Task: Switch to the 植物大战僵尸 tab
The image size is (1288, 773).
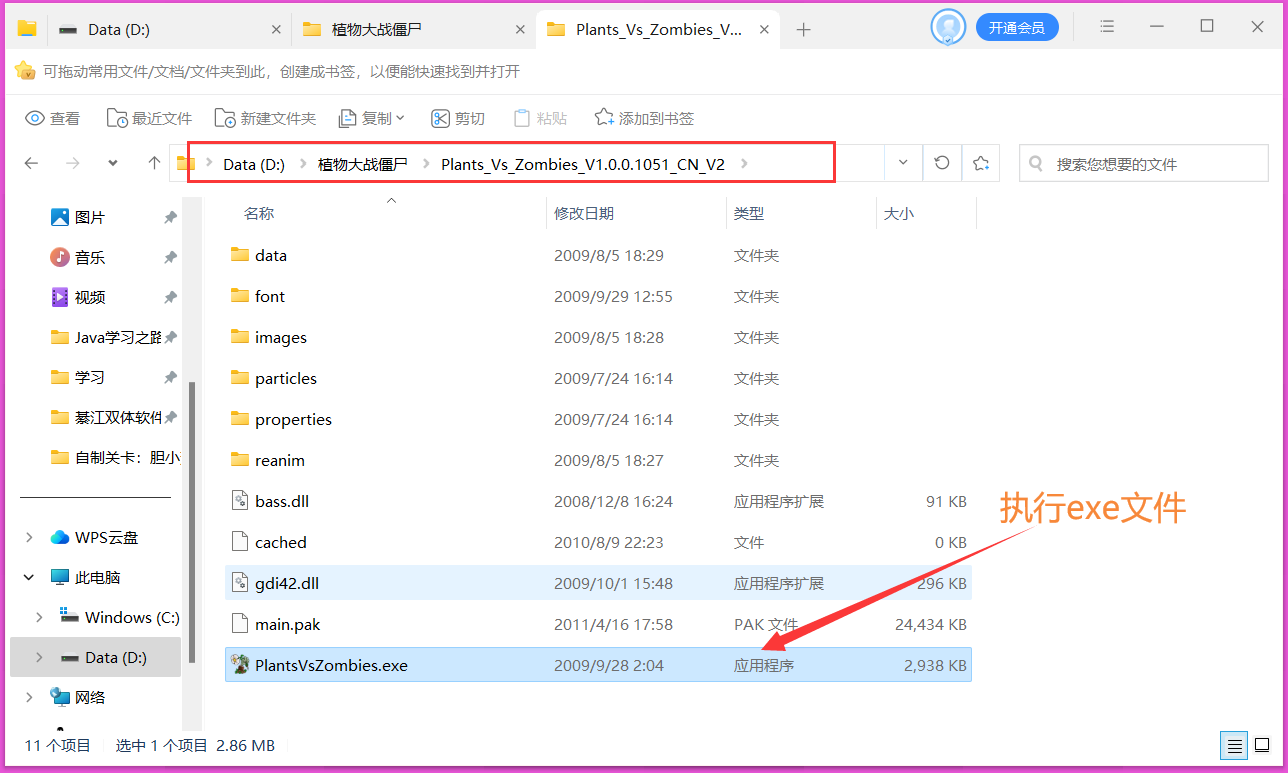Action: click(413, 29)
